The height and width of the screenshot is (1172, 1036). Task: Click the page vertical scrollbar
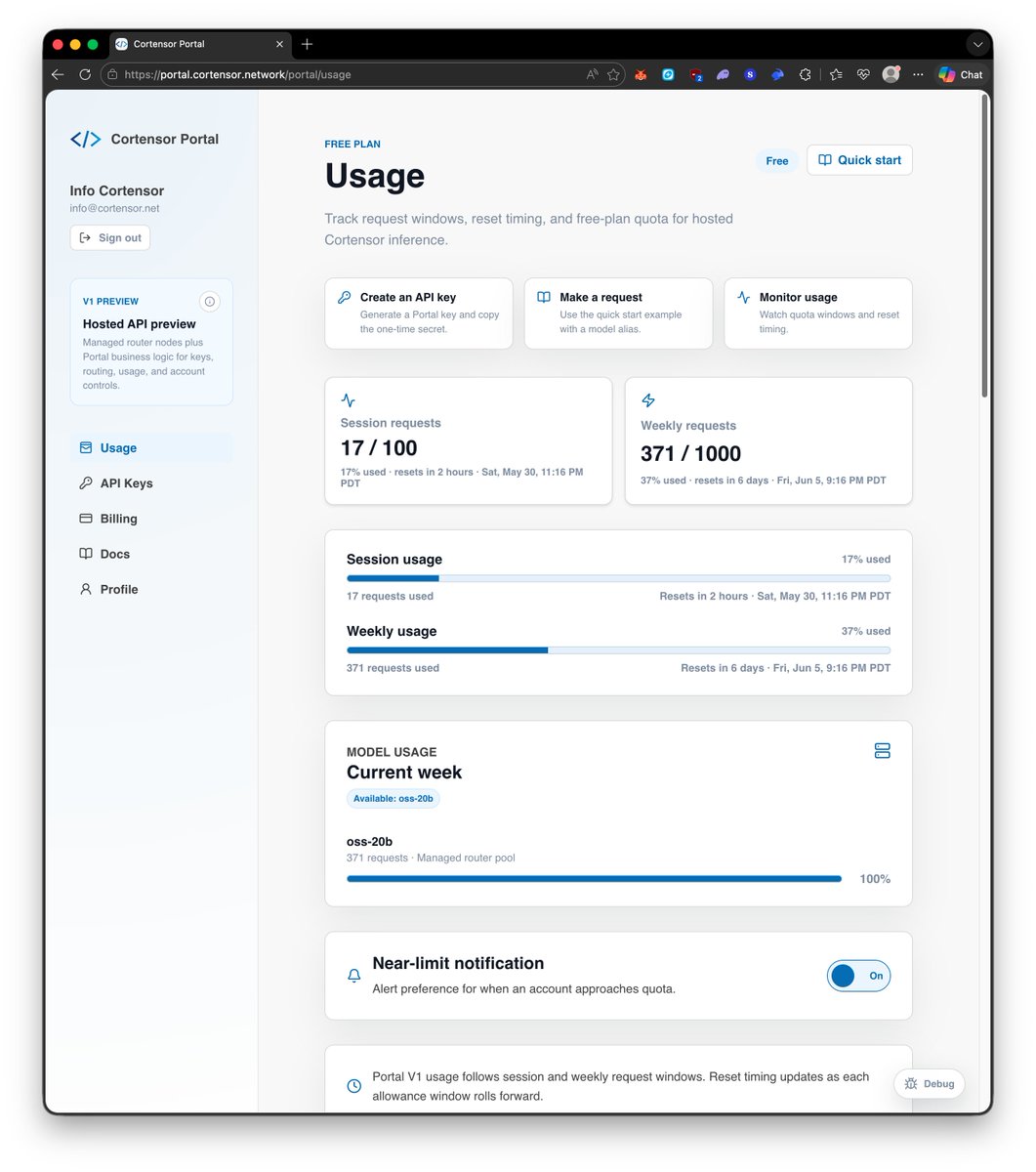point(984,244)
